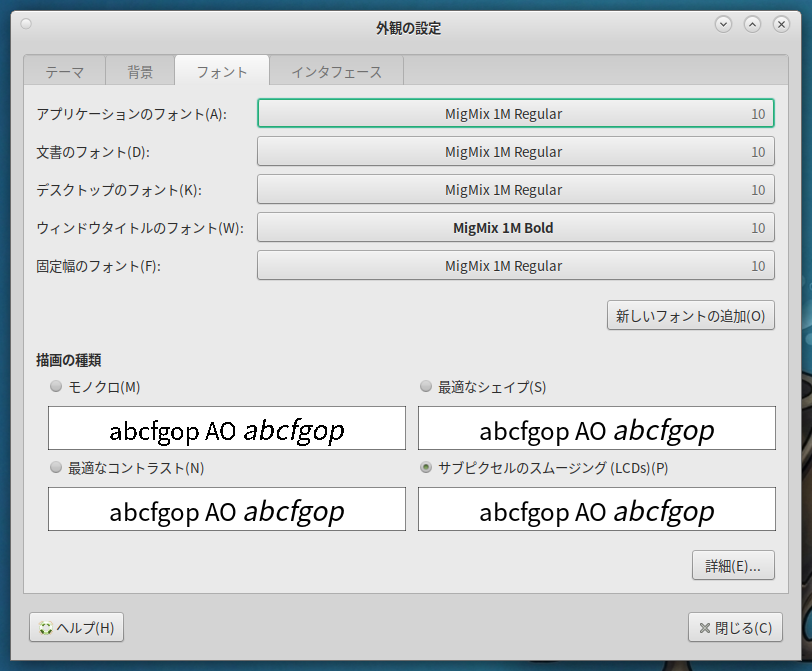Click the best contrast font preview sample

(x=227, y=509)
